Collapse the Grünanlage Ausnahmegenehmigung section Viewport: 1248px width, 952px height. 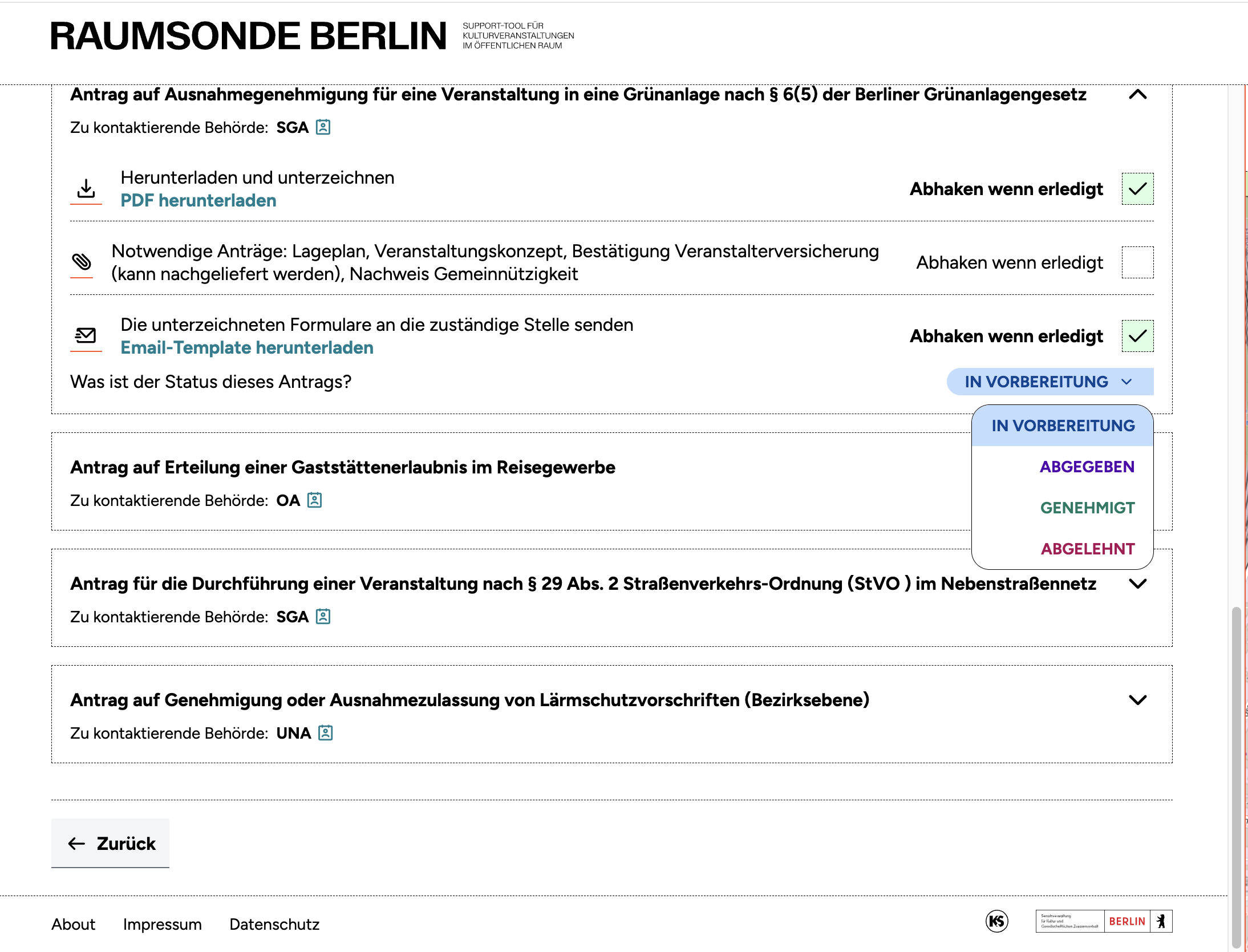click(1137, 95)
